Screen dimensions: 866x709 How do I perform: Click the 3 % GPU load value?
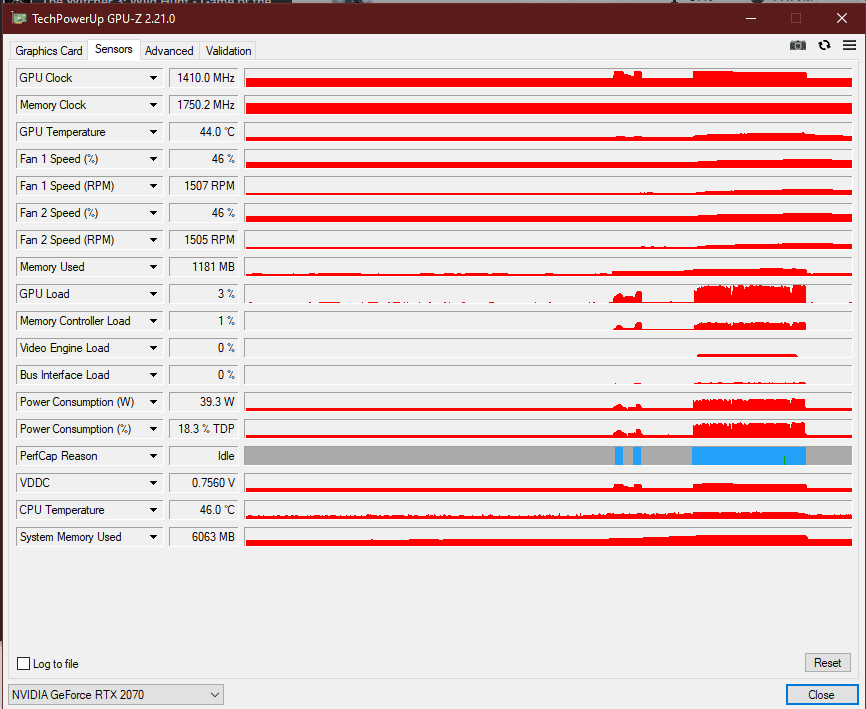pyautogui.click(x=204, y=294)
